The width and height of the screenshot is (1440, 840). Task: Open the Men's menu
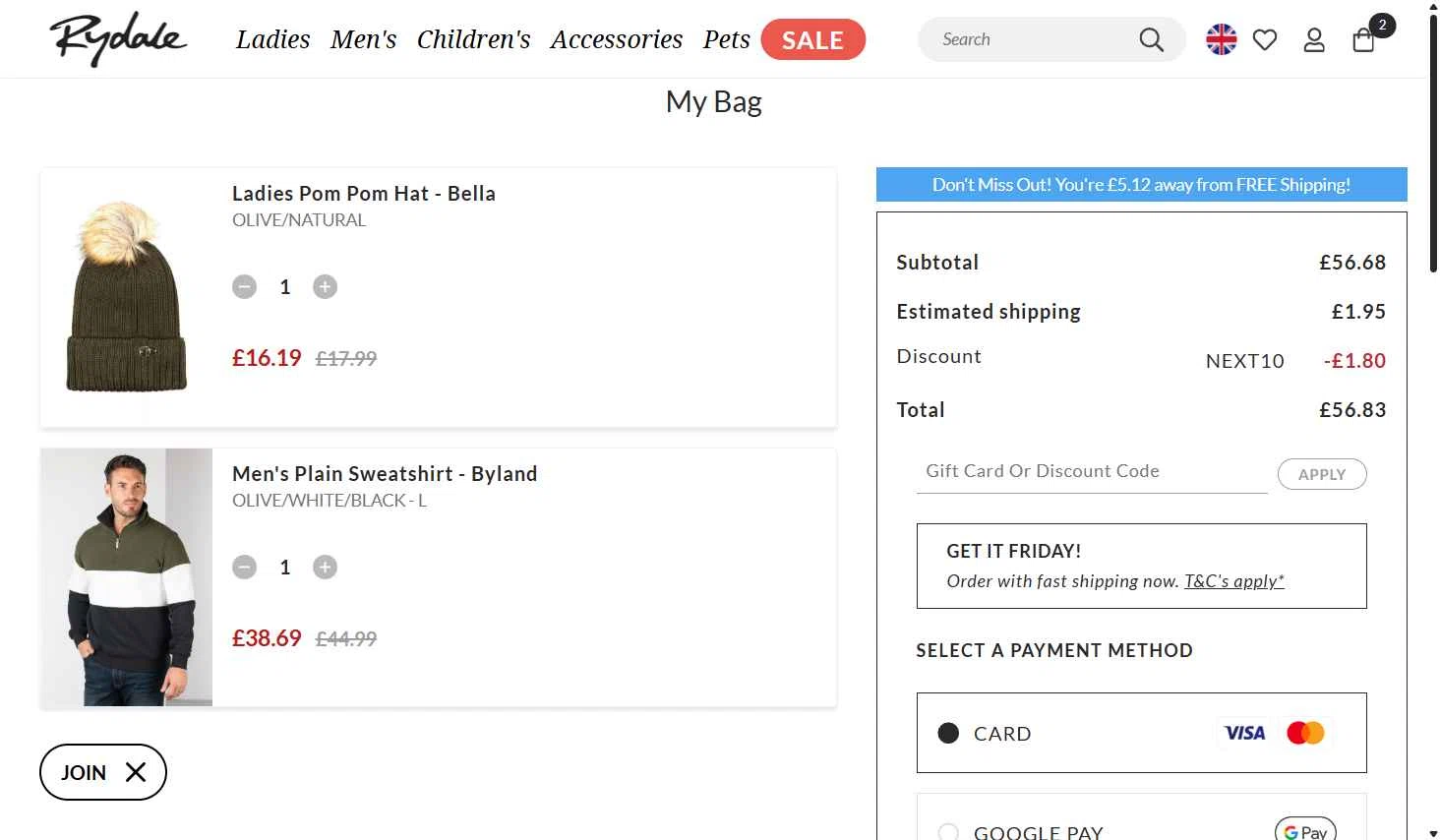click(363, 39)
